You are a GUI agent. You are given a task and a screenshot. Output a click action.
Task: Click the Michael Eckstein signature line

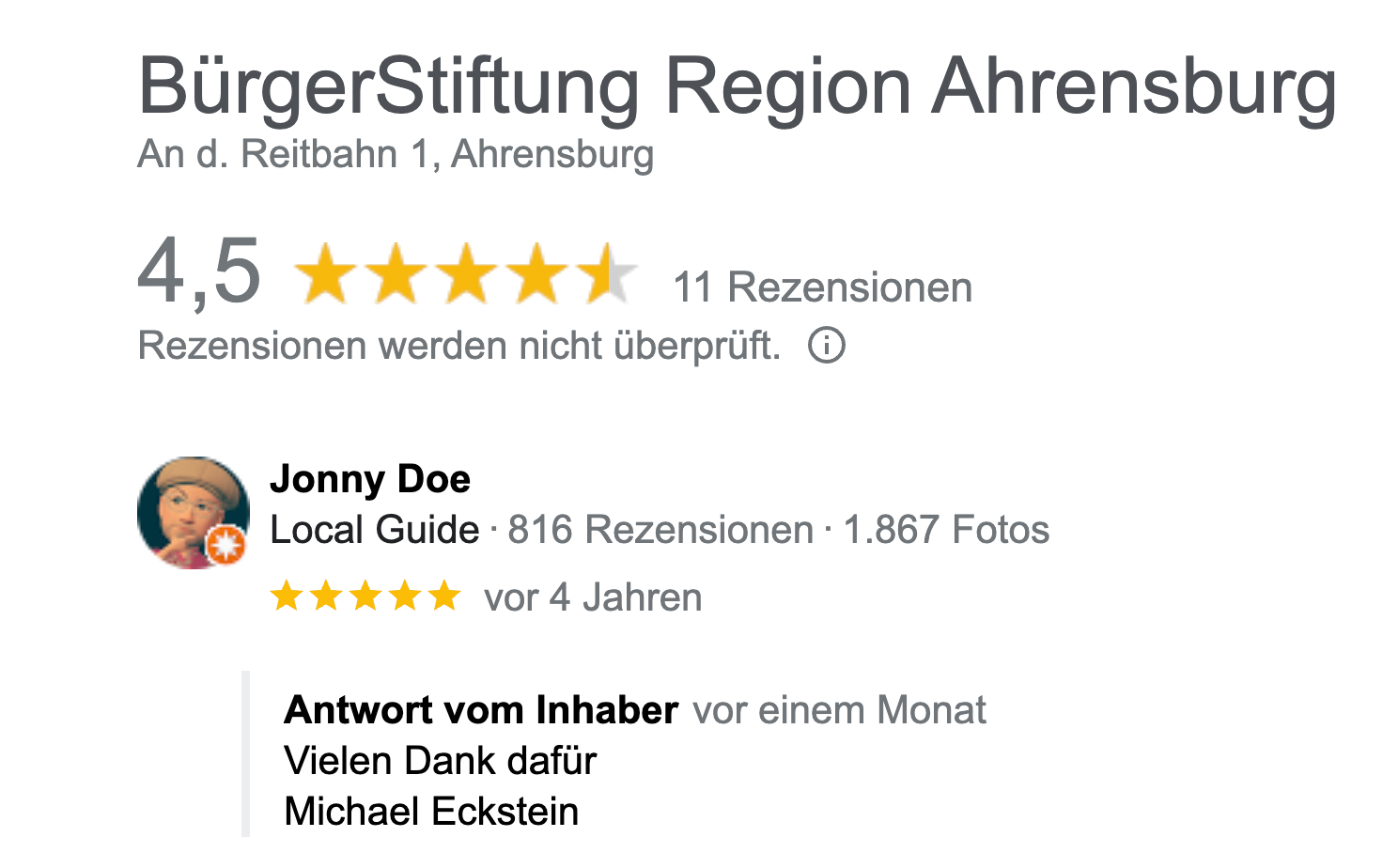(x=431, y=812)
